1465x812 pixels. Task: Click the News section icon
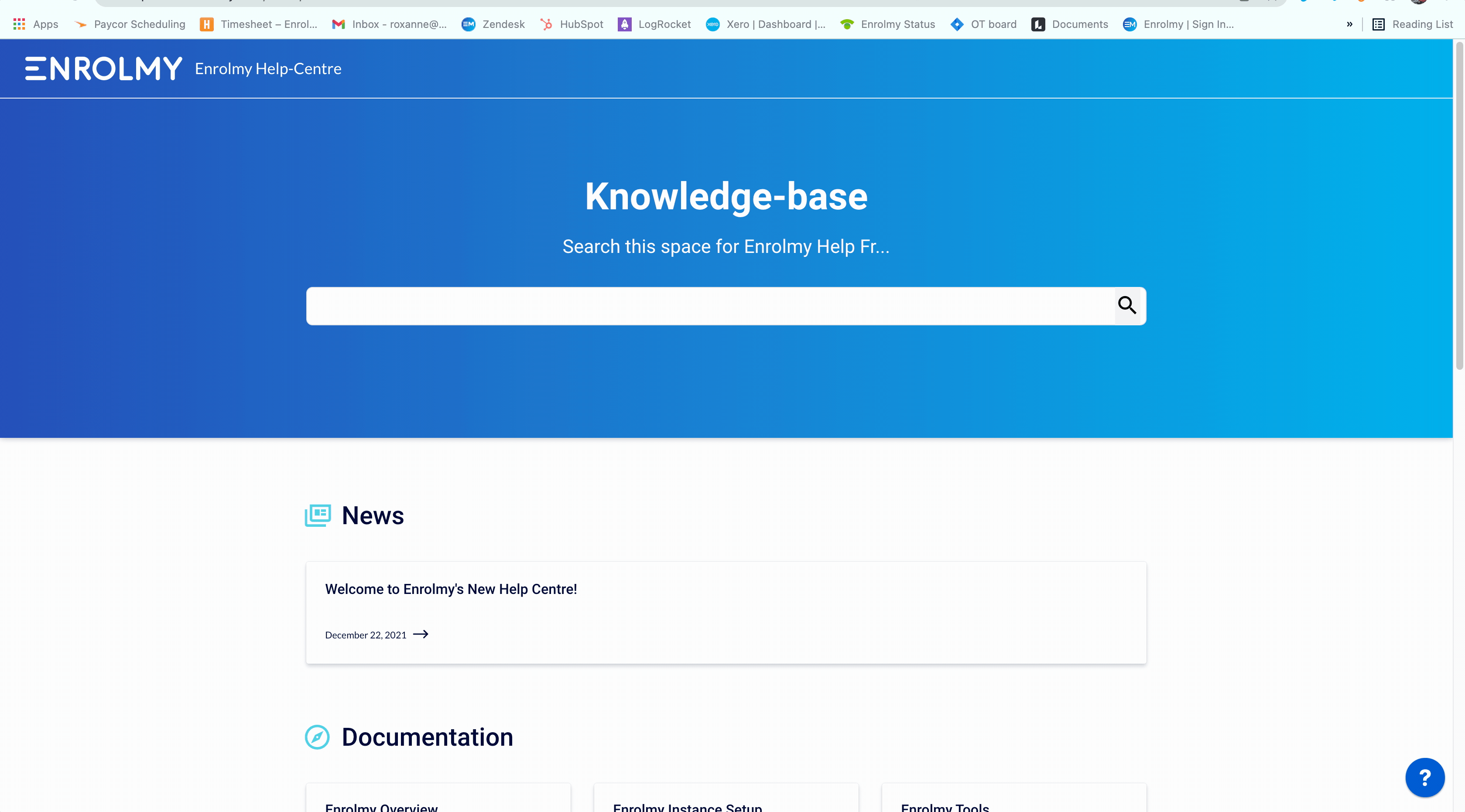(x=318, y=515)
